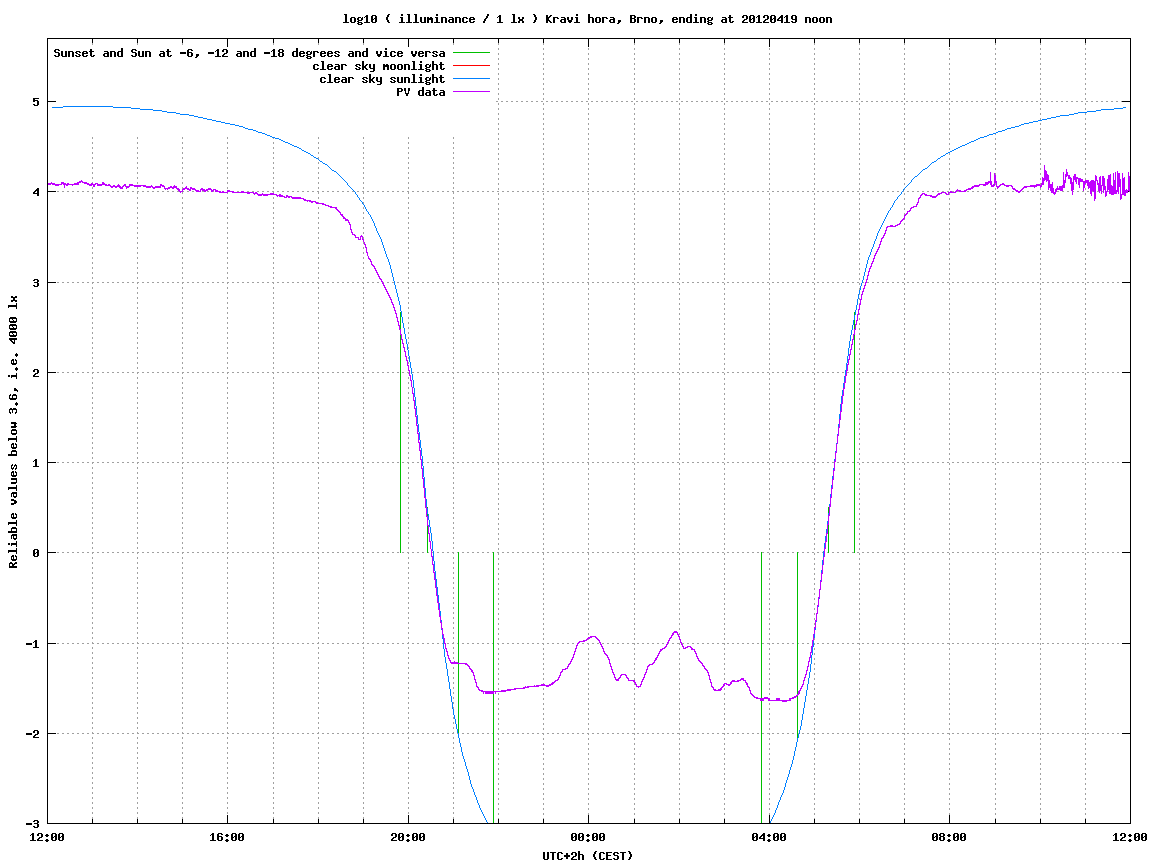
Task: Click y-axis tick label 1
Action: point(36,463)
